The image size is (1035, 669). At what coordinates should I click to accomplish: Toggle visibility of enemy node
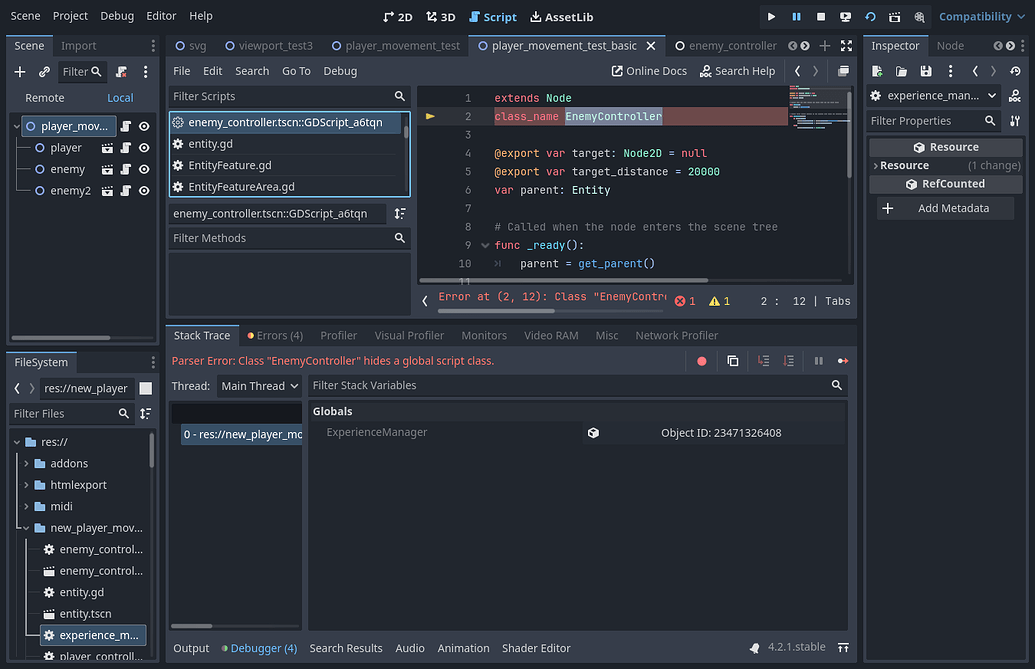click(x=144, y=170)
